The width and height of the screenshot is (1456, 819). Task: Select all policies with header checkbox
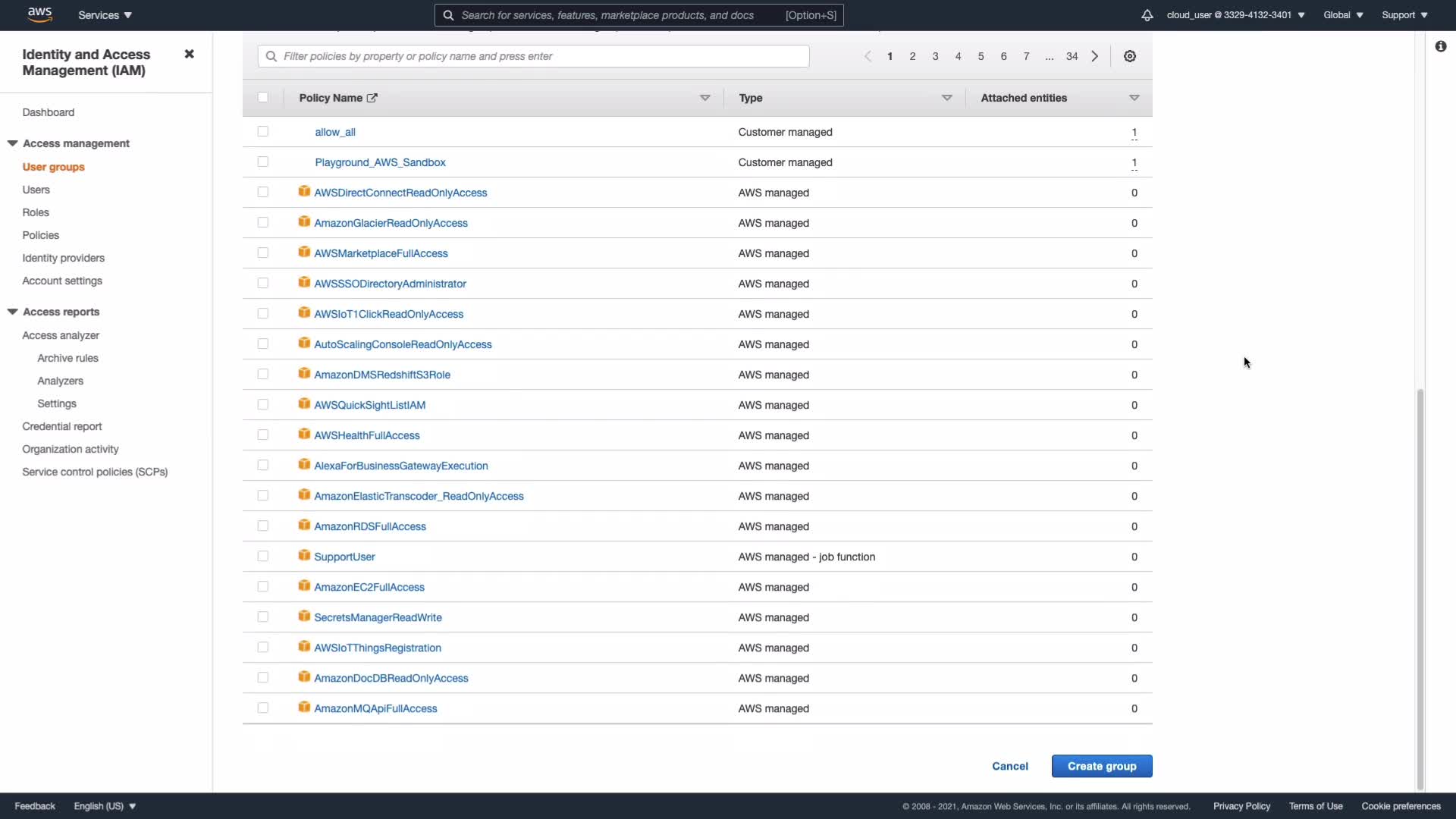262,97
